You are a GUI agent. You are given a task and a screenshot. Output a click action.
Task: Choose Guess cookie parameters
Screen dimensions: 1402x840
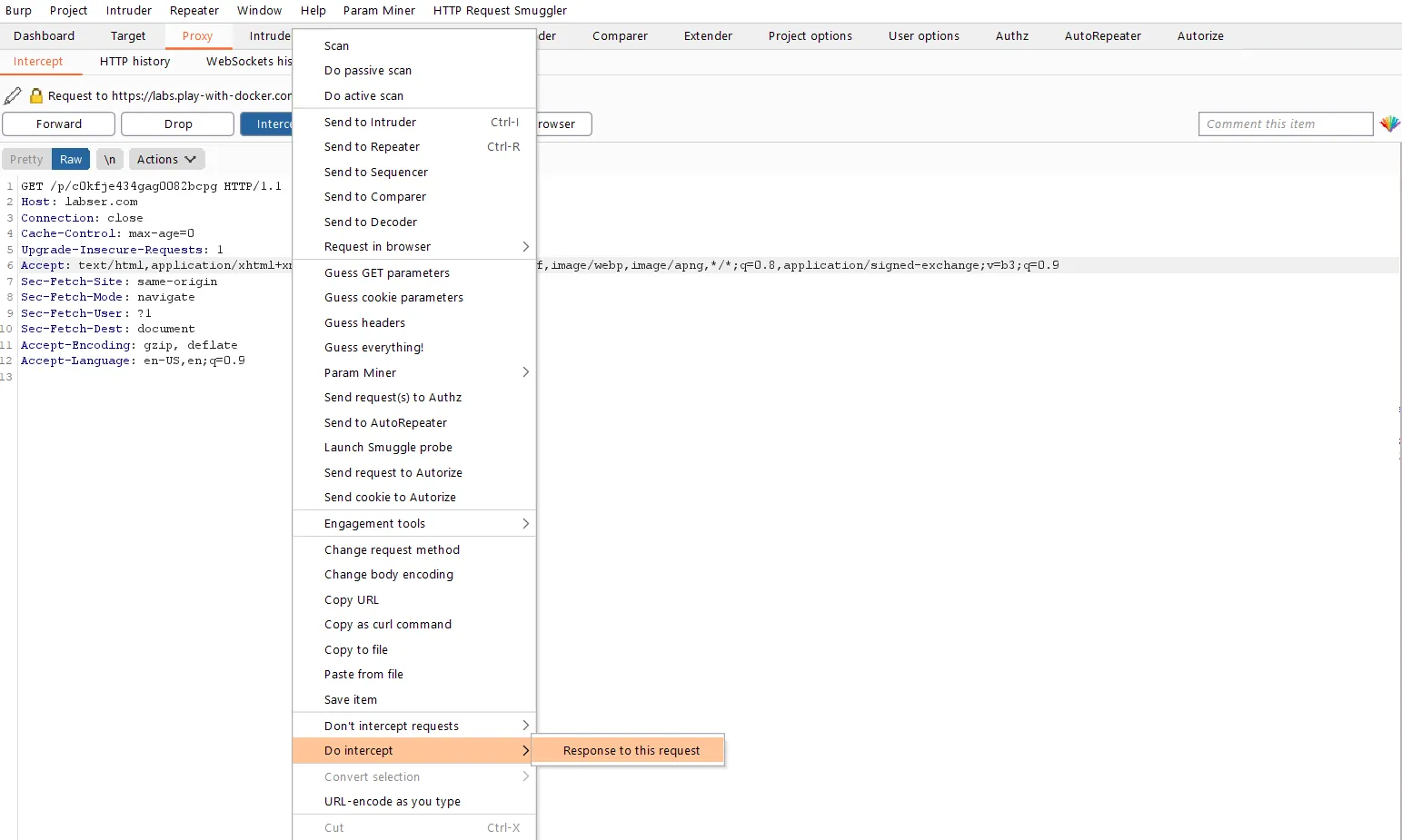[414, 298]
